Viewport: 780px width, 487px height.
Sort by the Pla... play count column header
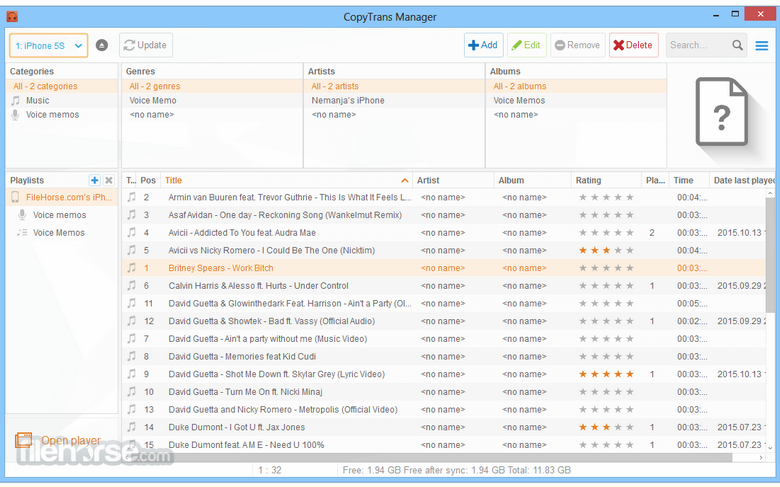coord(655,180)
